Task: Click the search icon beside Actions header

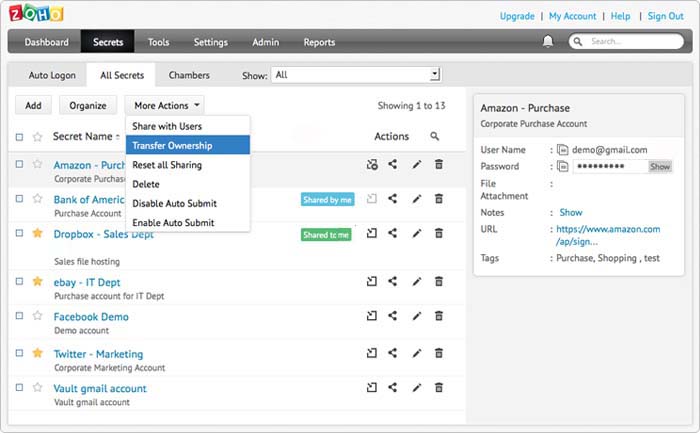Action: pos(435,136)
